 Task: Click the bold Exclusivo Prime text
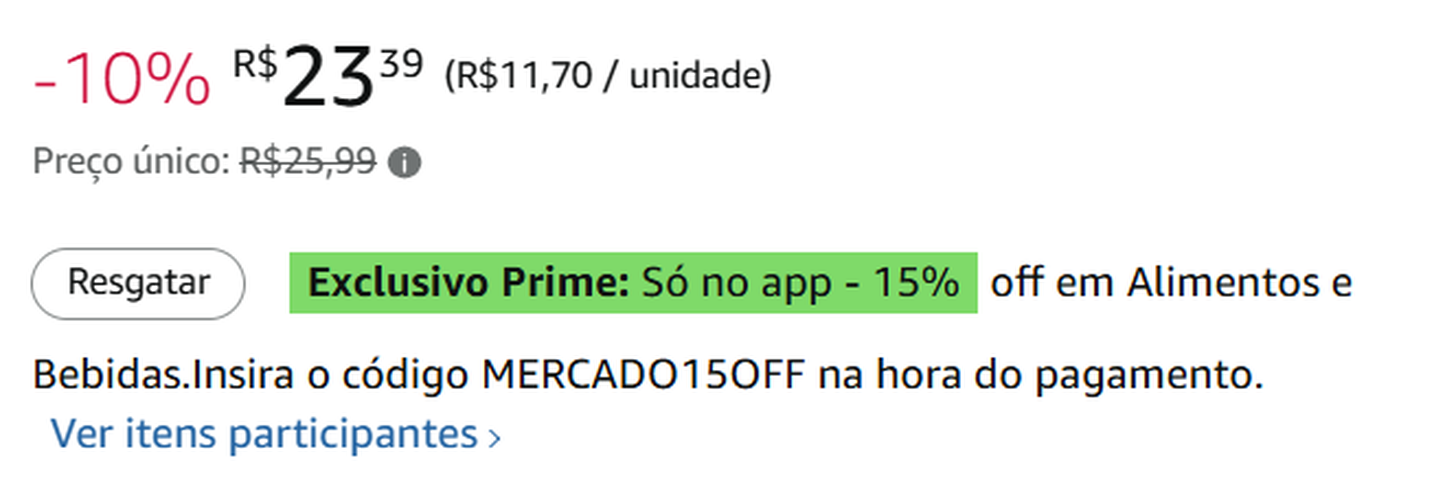pyautogui.click(x=468, y=284)
